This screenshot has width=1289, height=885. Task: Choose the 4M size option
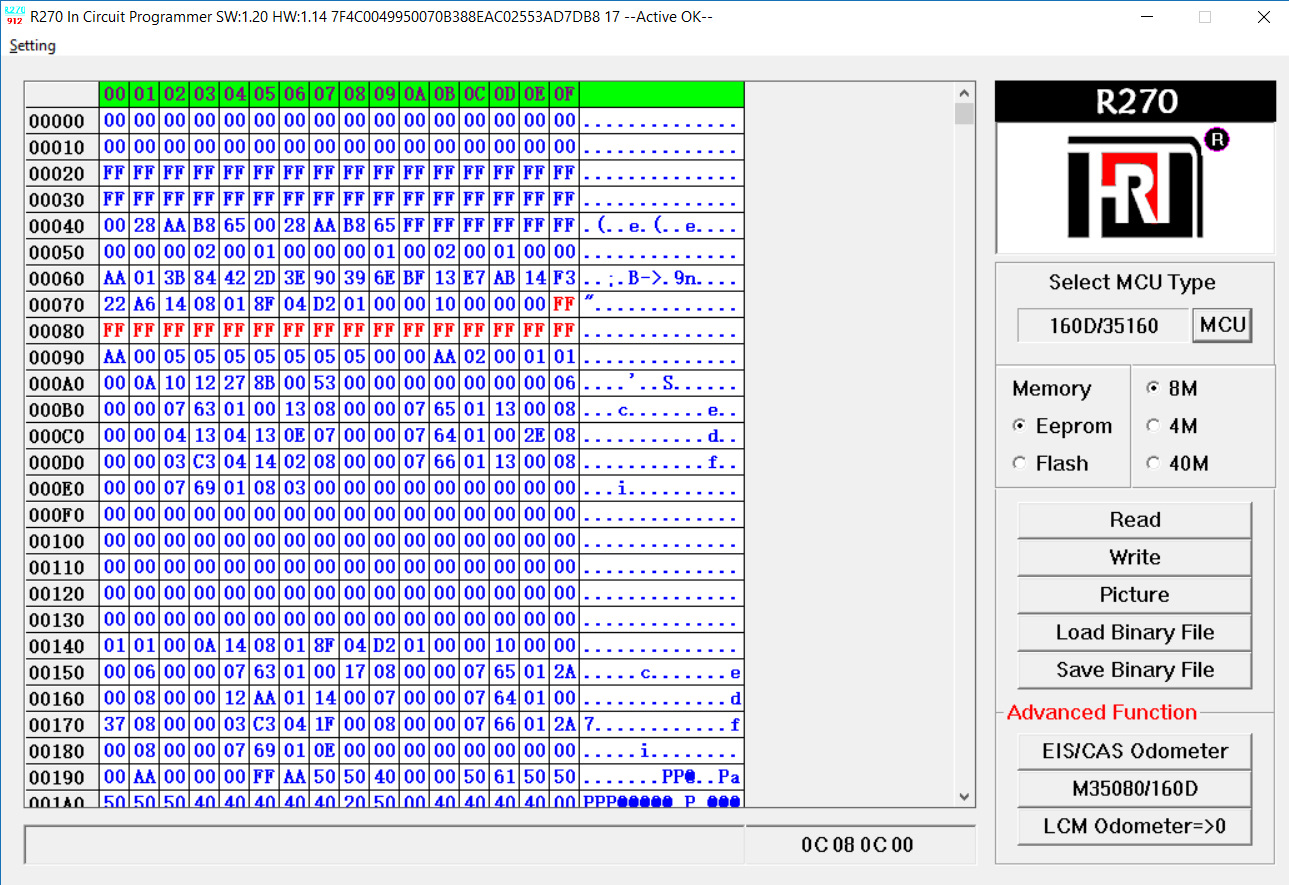click(1172, 426)
